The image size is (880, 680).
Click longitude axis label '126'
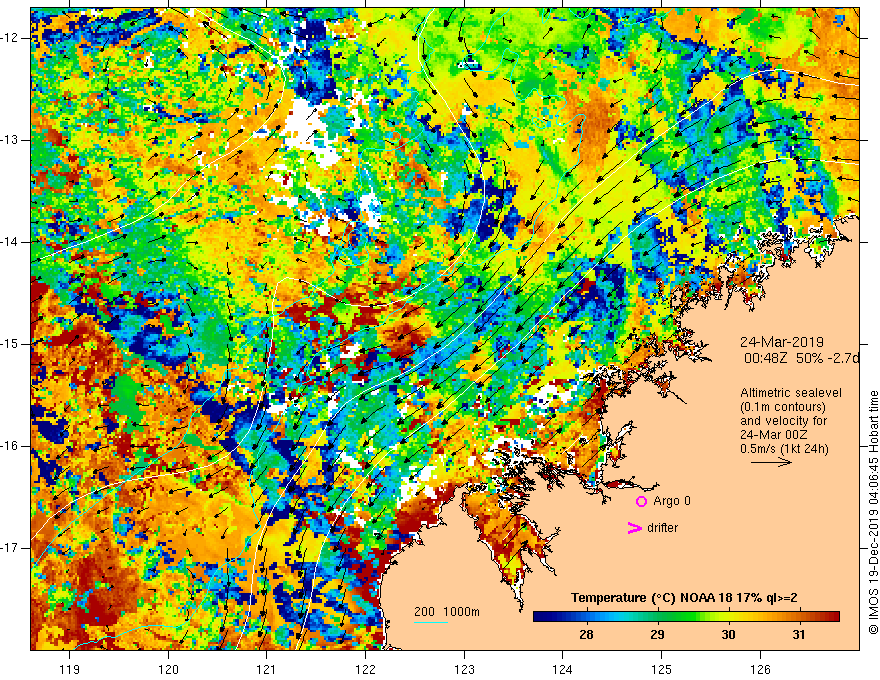coord(760,669)
